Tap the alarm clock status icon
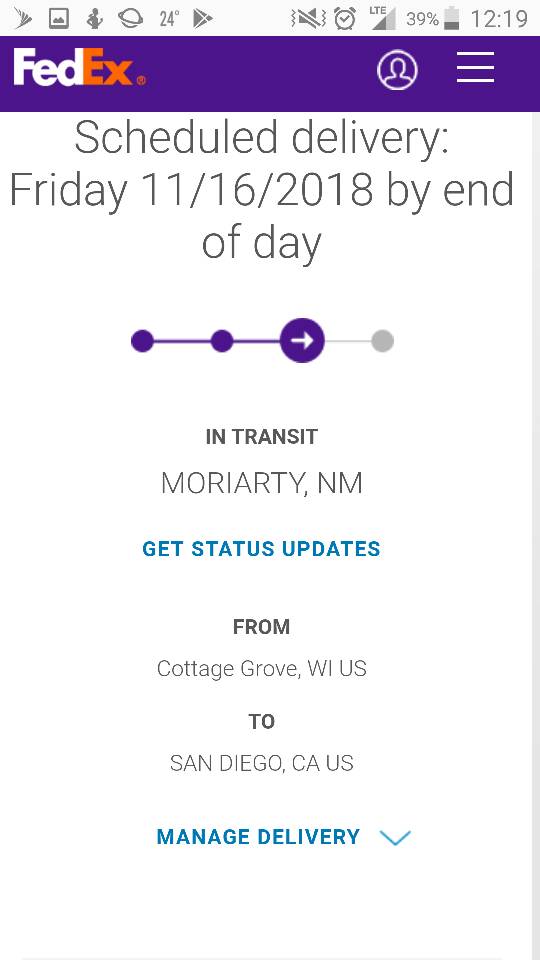 coord(345,19)
